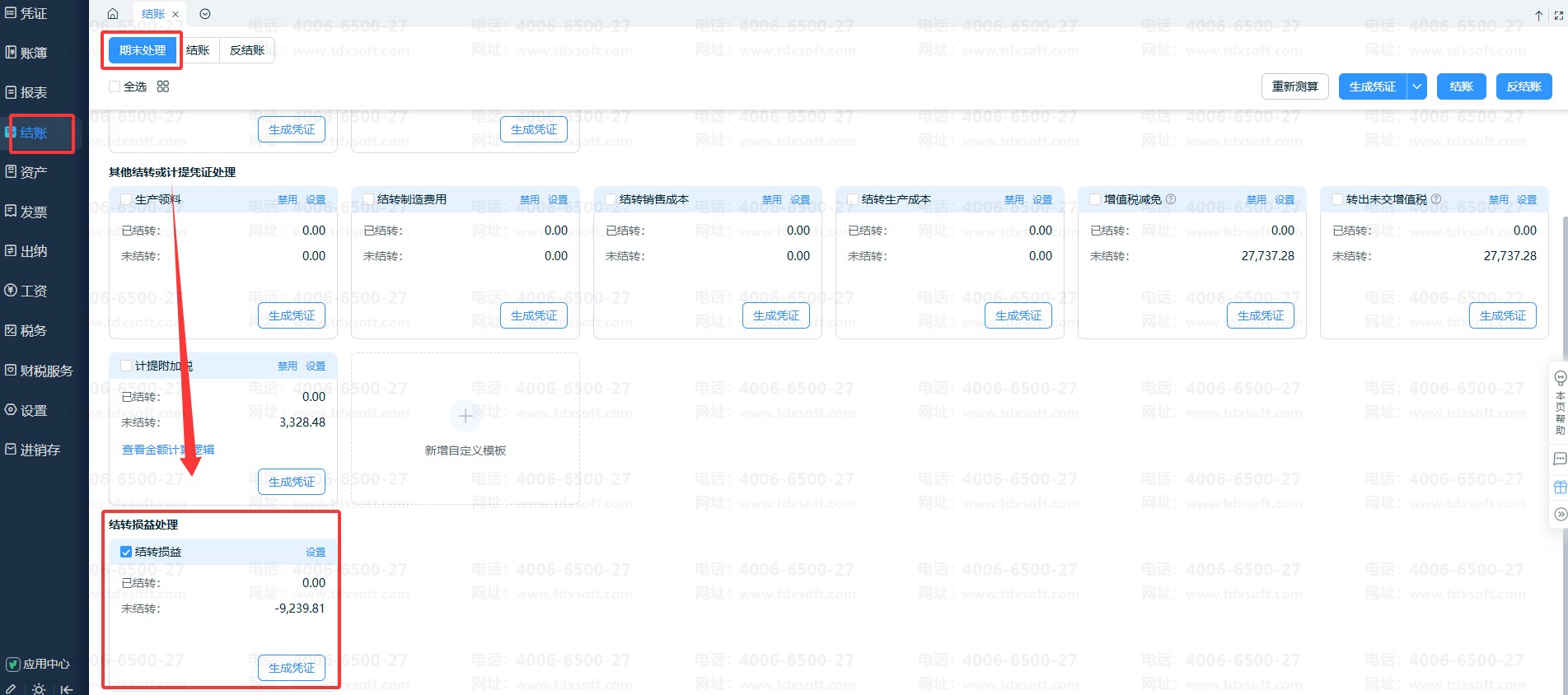Click the help icon next to 转出未交增值税
Screen dimensions: 1568x695
pyautogui.click(x=1436, y=199)
